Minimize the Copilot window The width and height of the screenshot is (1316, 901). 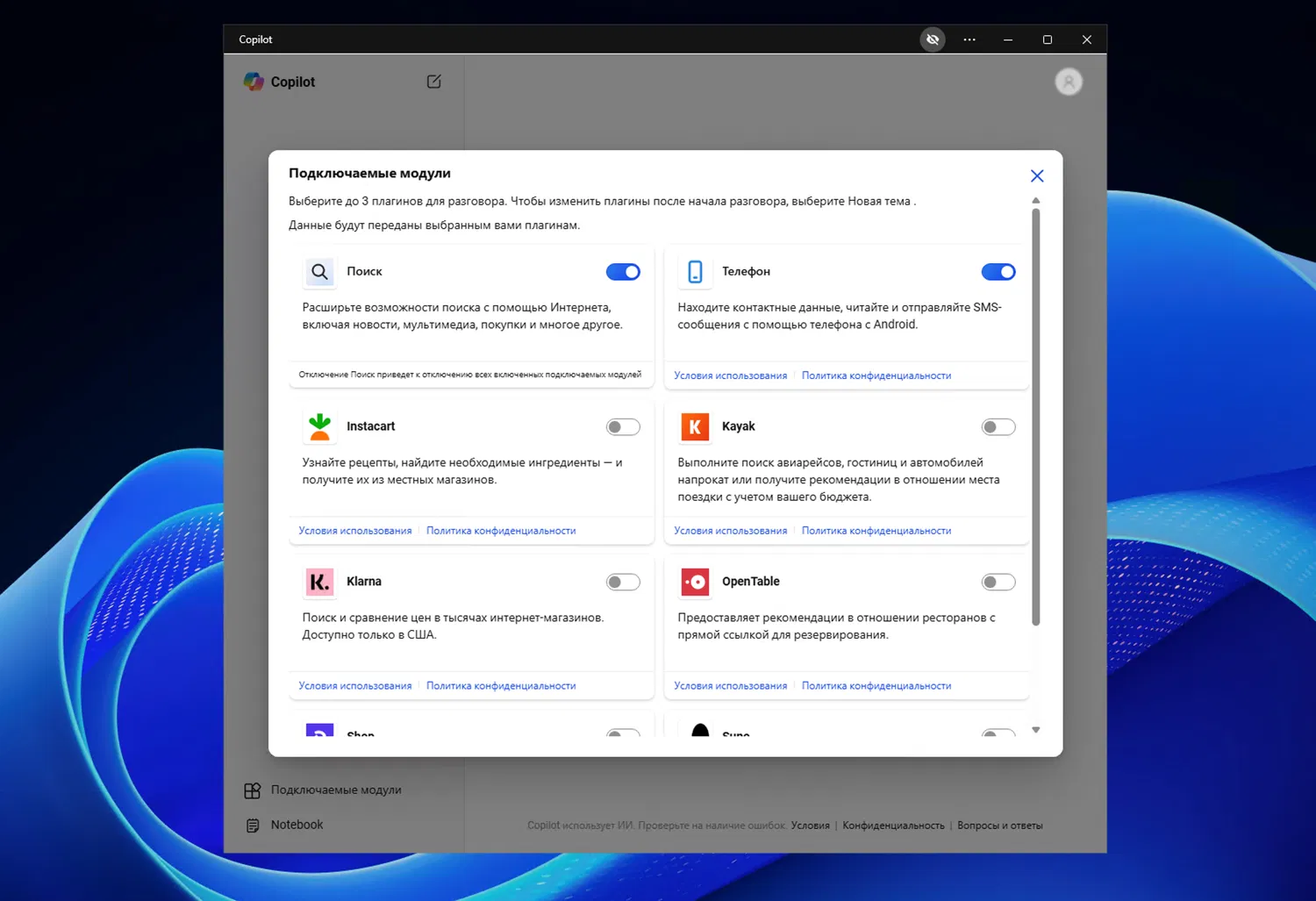1008,39
